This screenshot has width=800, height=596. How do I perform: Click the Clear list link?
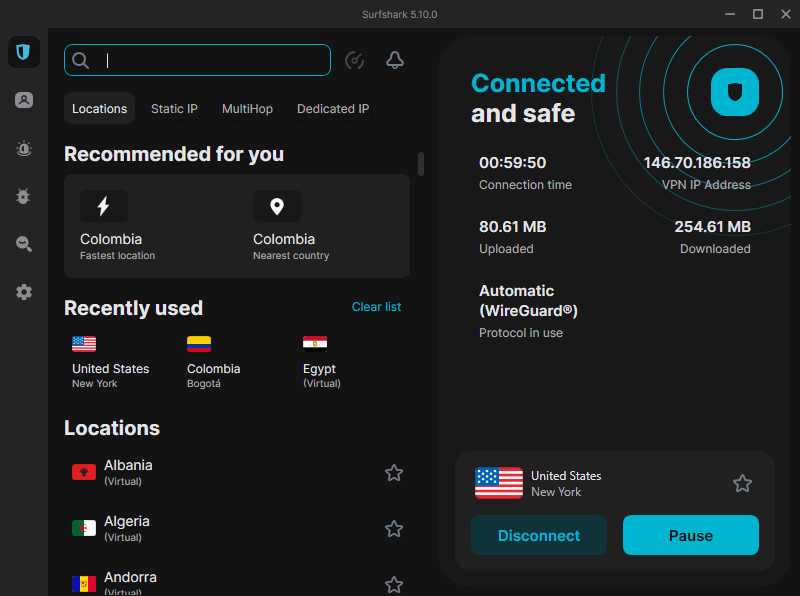[x=376, y=307]
